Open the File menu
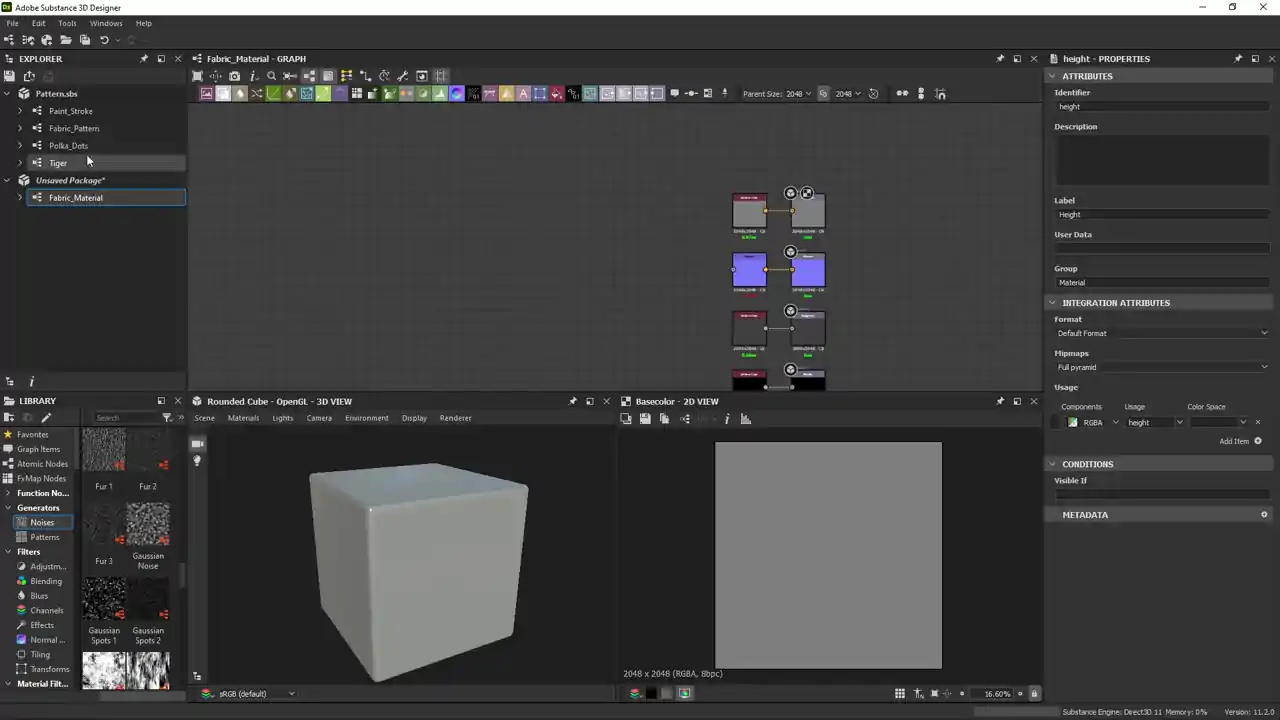 pyautogui.click(x=12, y=23)
